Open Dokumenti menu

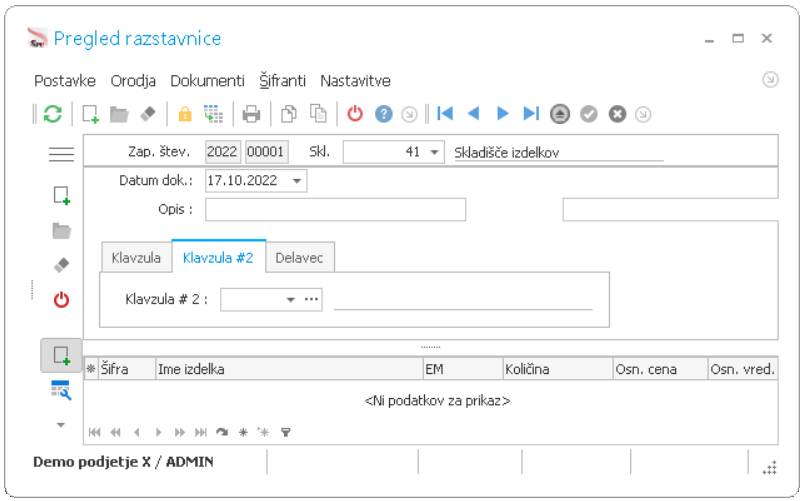coord(207,81)
